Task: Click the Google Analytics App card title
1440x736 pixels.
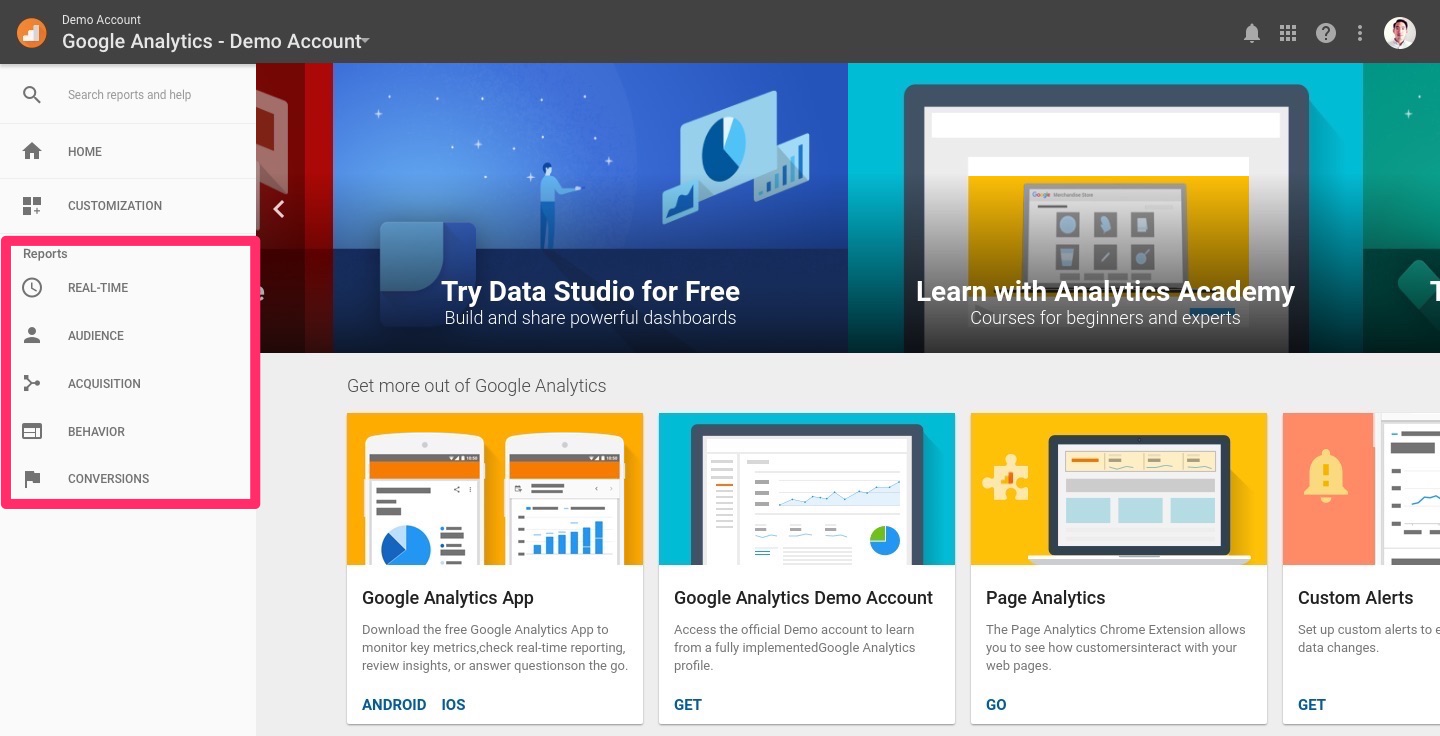Action: click(448, 598)
